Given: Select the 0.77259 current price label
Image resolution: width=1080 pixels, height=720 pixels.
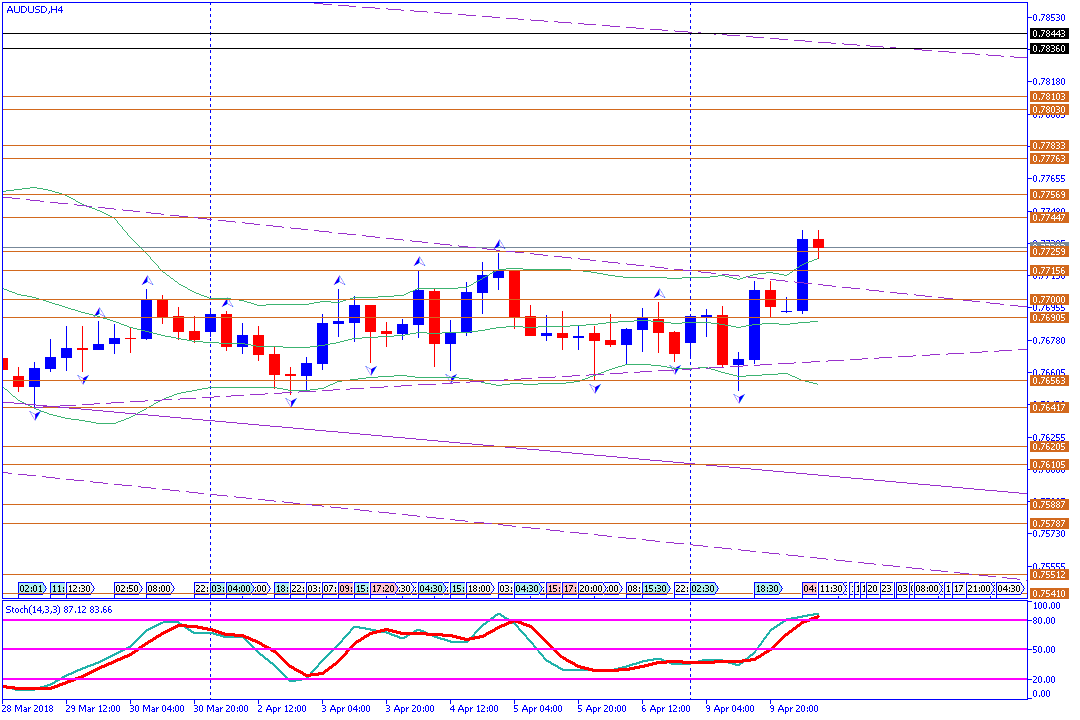Looking at the screenshot, I should pos(1048,251).
